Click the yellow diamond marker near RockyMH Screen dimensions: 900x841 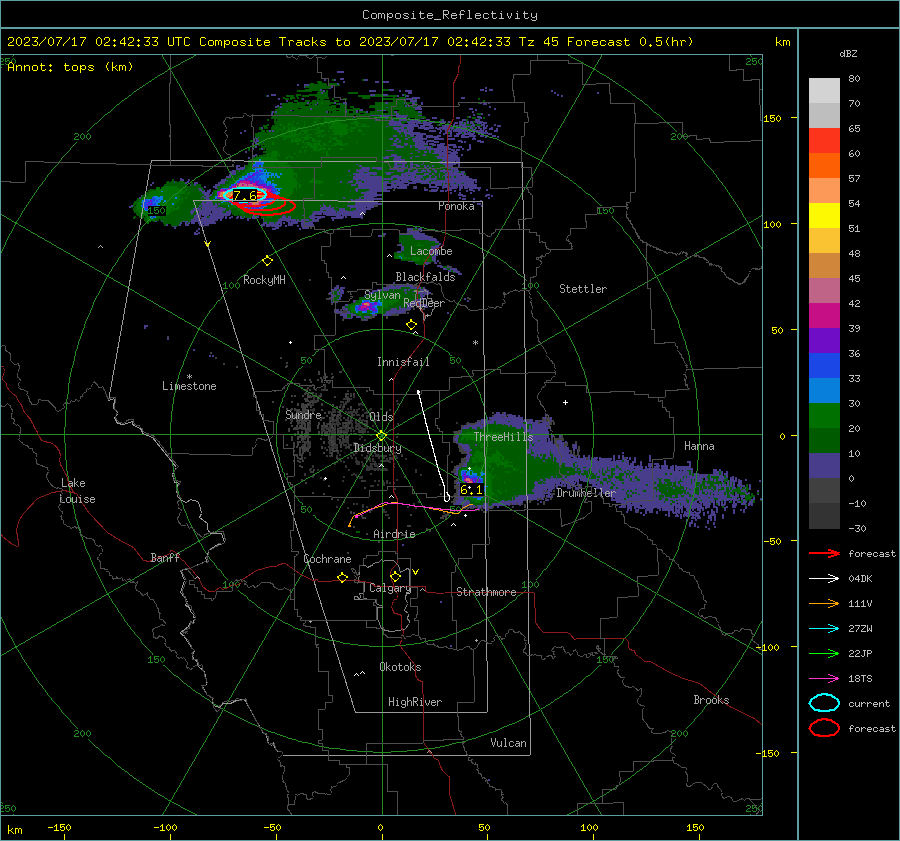[267, 261]
